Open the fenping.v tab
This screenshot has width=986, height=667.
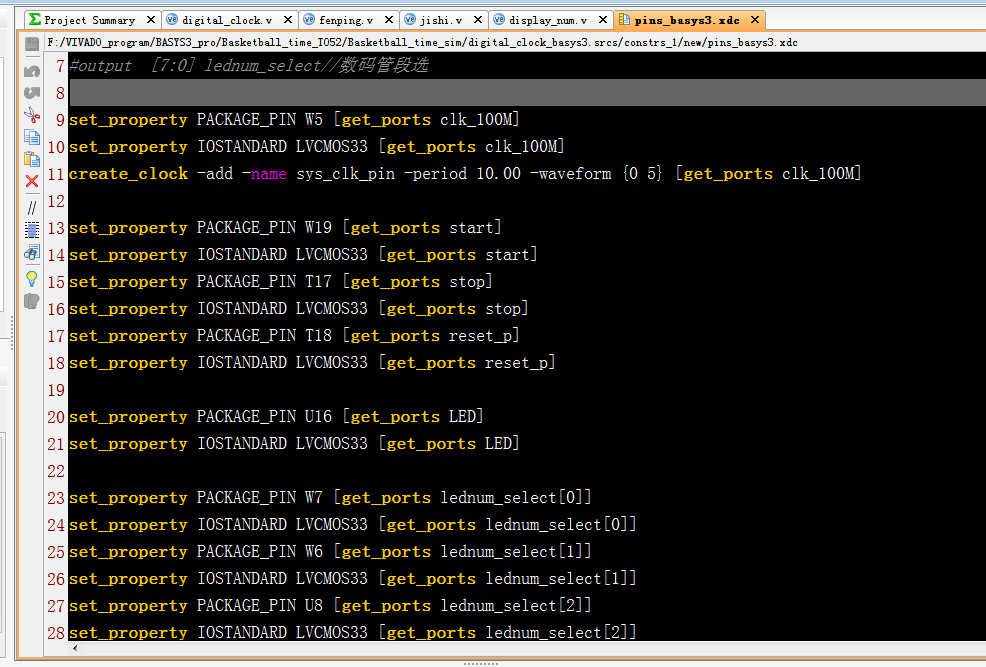coord(346,20)
